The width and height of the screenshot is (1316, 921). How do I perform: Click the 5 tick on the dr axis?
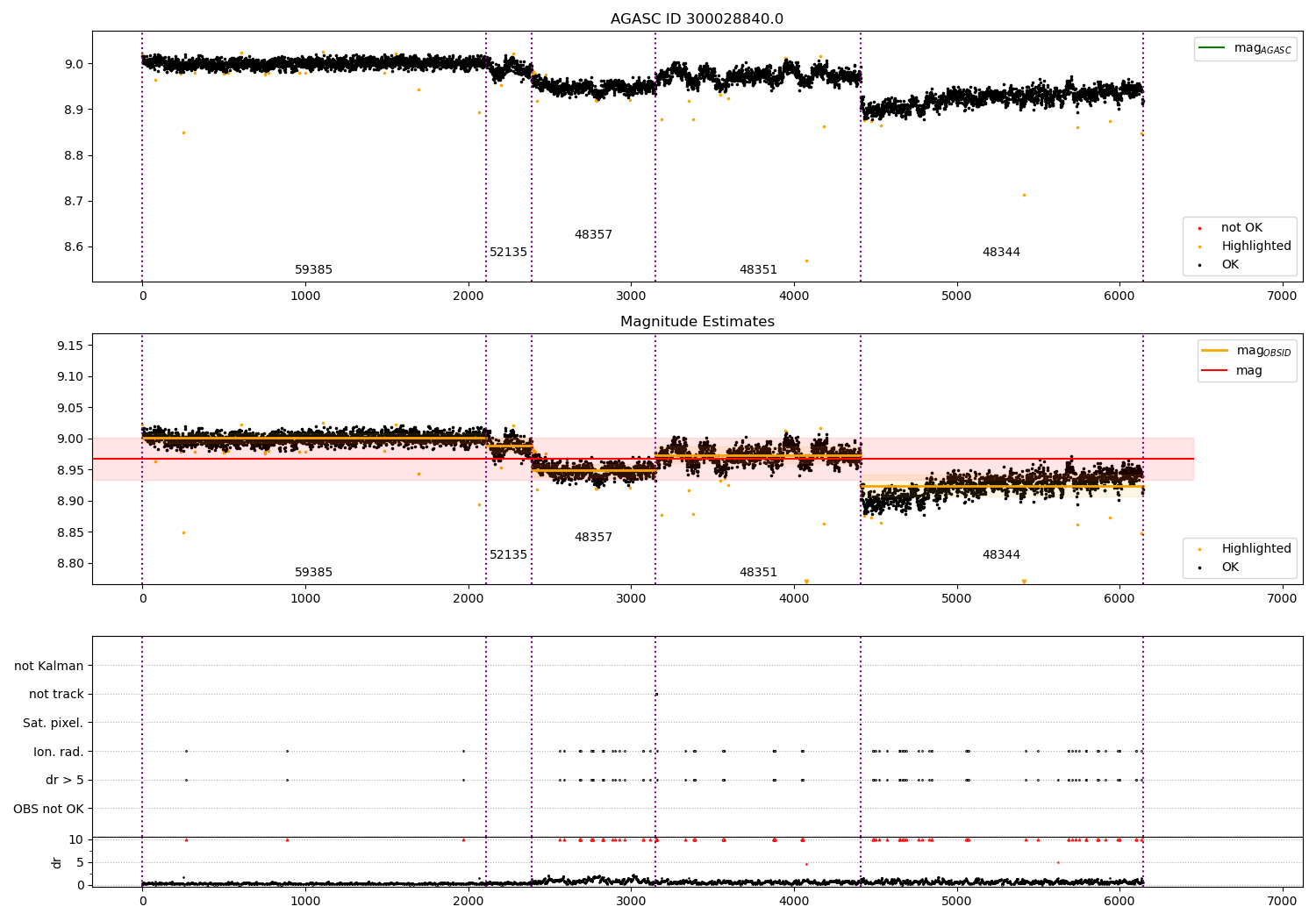(x=80, y=863)
